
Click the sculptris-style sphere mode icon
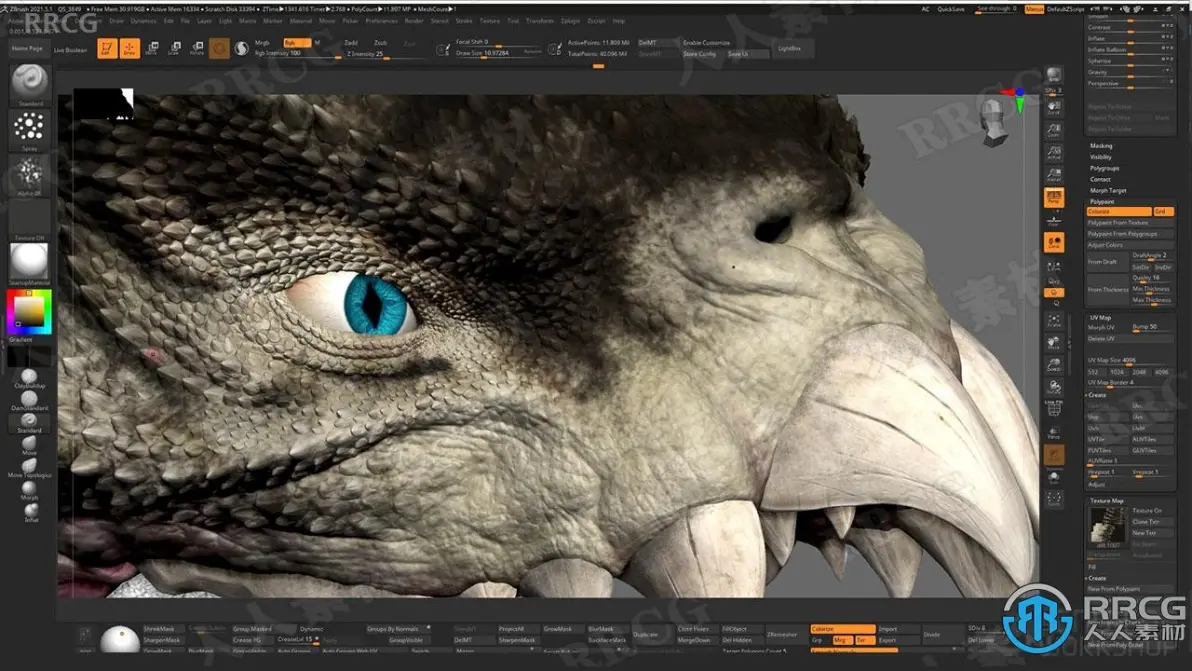click(242, 49)
